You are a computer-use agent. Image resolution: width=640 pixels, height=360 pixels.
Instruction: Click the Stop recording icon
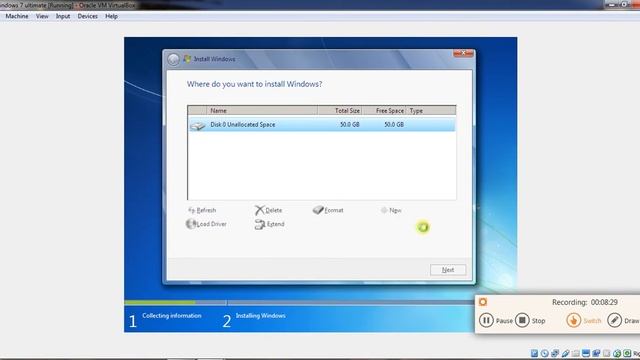tap(522, 320)
